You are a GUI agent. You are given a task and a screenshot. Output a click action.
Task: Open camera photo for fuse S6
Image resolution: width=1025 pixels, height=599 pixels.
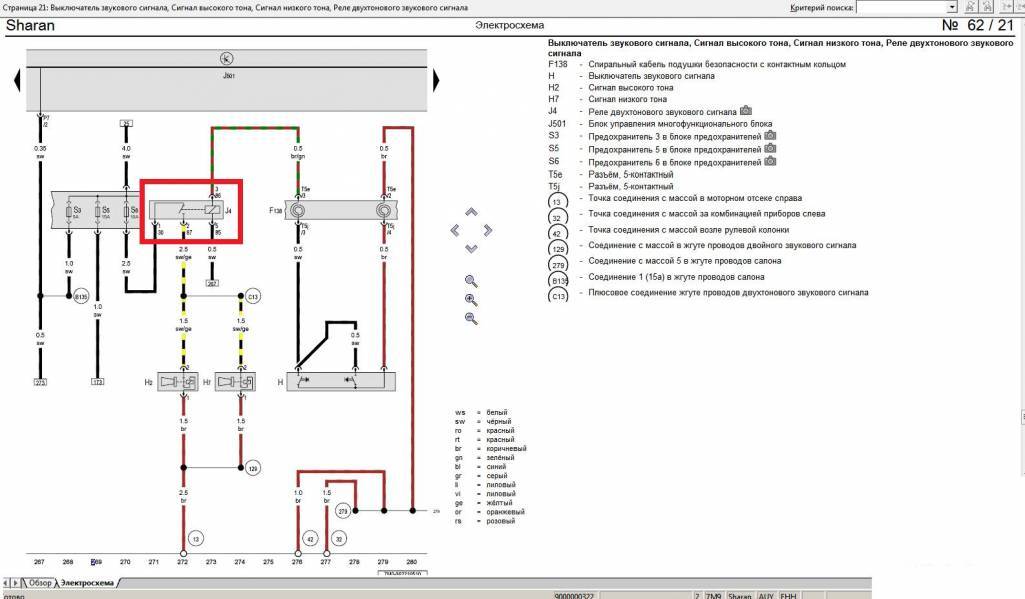click(x=770, y=160)
